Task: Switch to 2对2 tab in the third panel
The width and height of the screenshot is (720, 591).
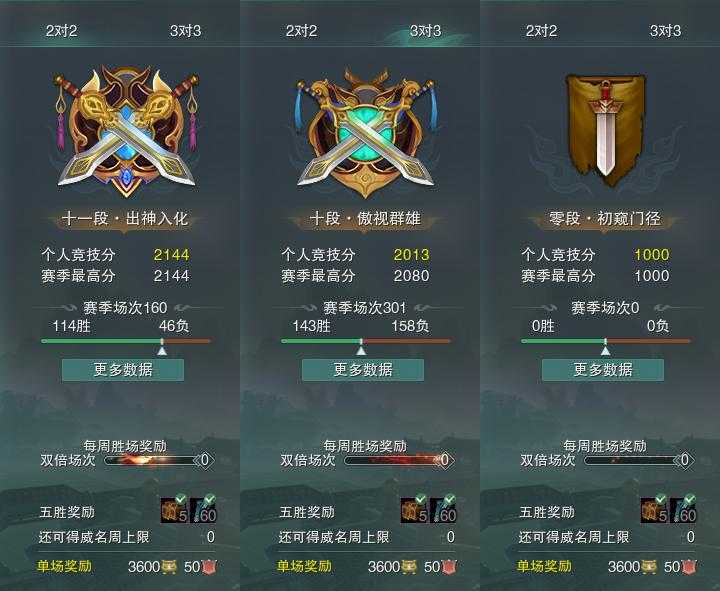Action: (541, 31)
